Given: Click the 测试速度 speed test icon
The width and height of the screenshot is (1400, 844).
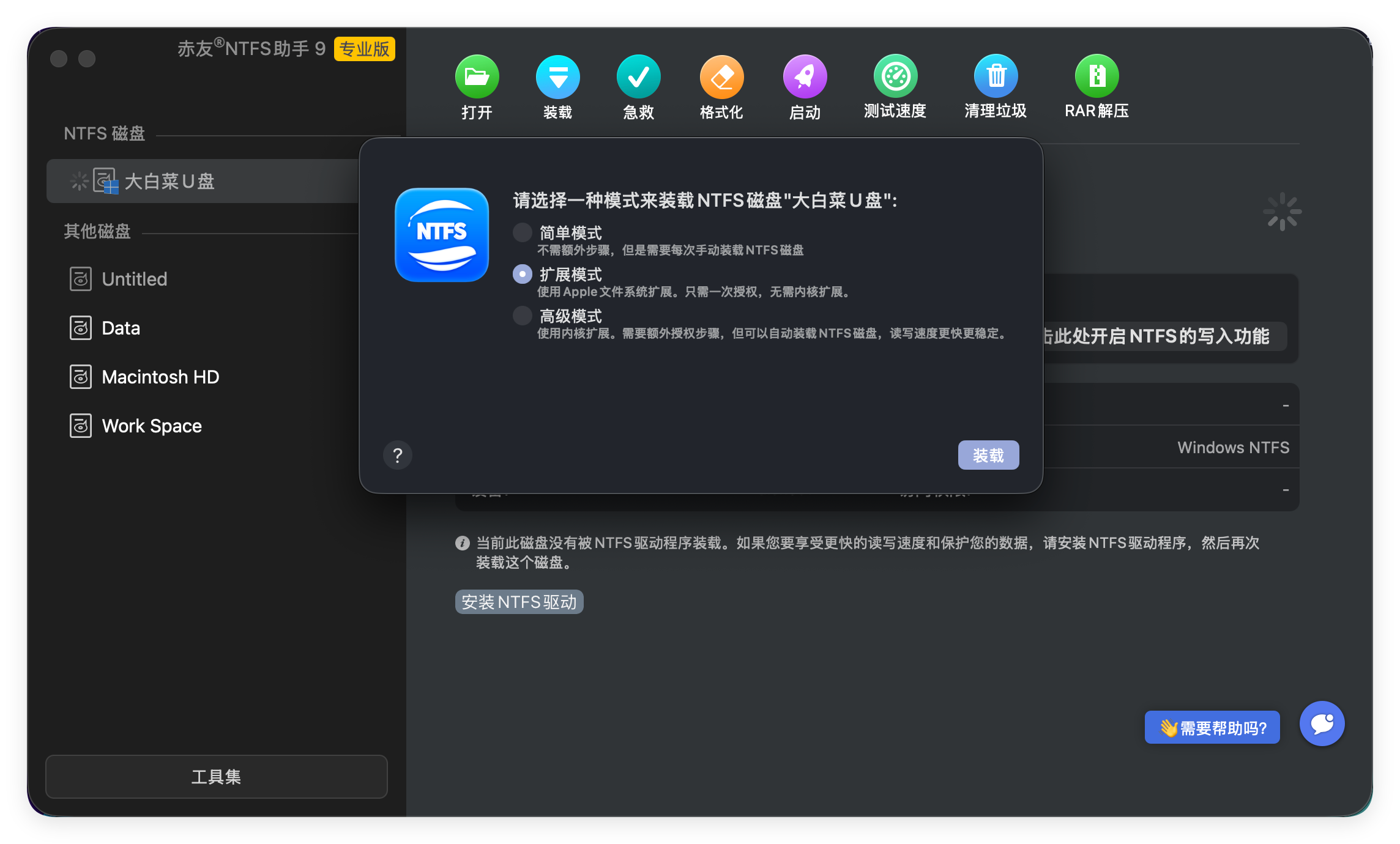Looking at the screenshot, I should point(895,76).
